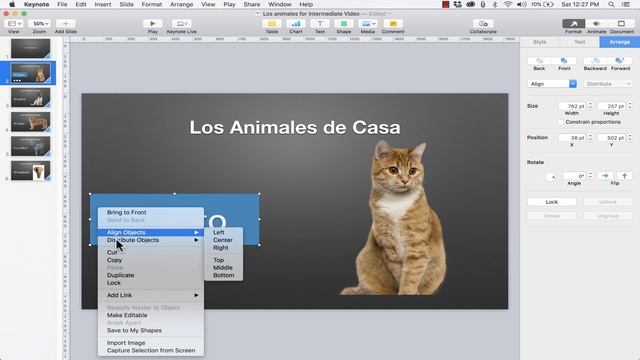
Task: Click the Angle value field
Action: coord(574,176)
